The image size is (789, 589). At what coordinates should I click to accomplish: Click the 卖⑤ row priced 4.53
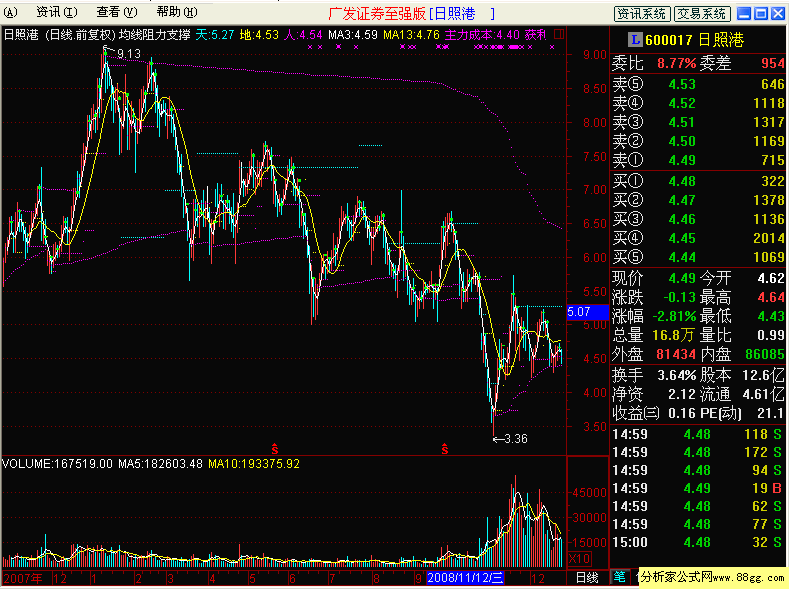698,84
